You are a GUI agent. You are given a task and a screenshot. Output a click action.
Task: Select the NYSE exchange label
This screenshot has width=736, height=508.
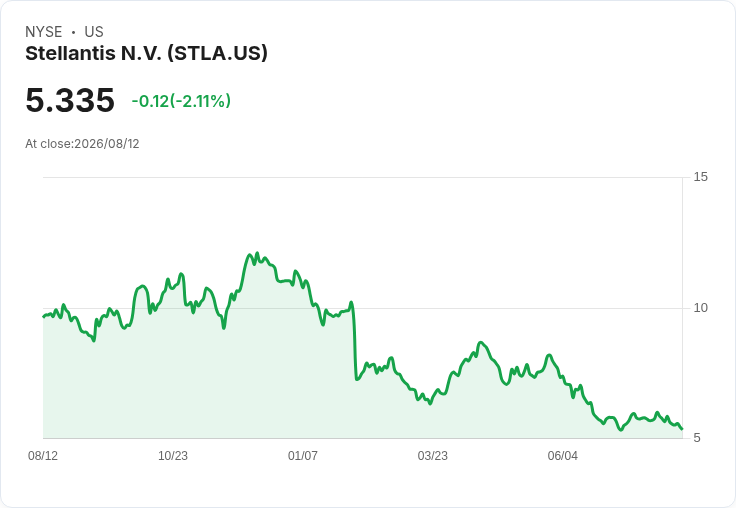(44, 31)
